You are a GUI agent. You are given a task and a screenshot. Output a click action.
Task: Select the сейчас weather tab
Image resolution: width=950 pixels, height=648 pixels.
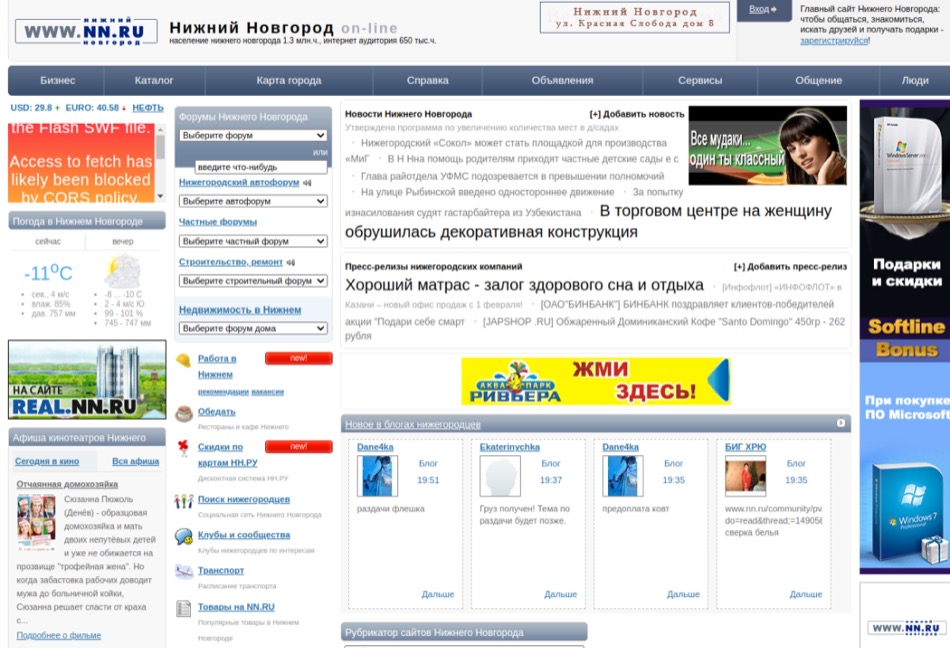[48, 241]
